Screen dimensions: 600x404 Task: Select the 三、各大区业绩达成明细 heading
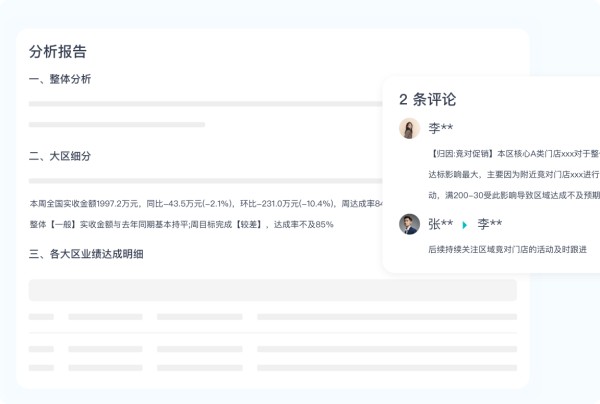point(86,254)
